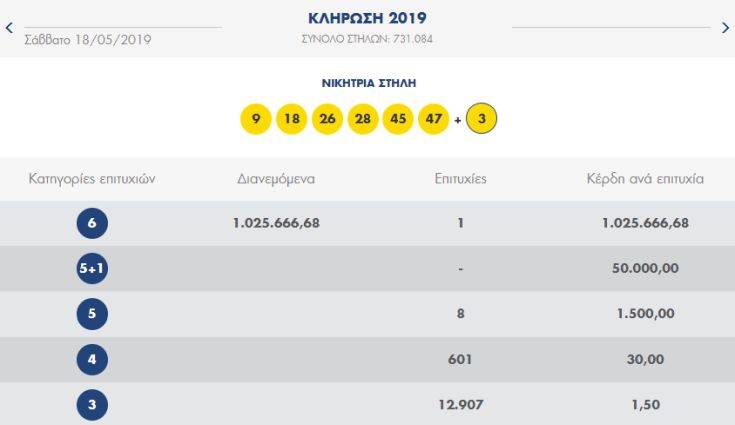Click the Διανεμόμενα column header

click(276, 180)
